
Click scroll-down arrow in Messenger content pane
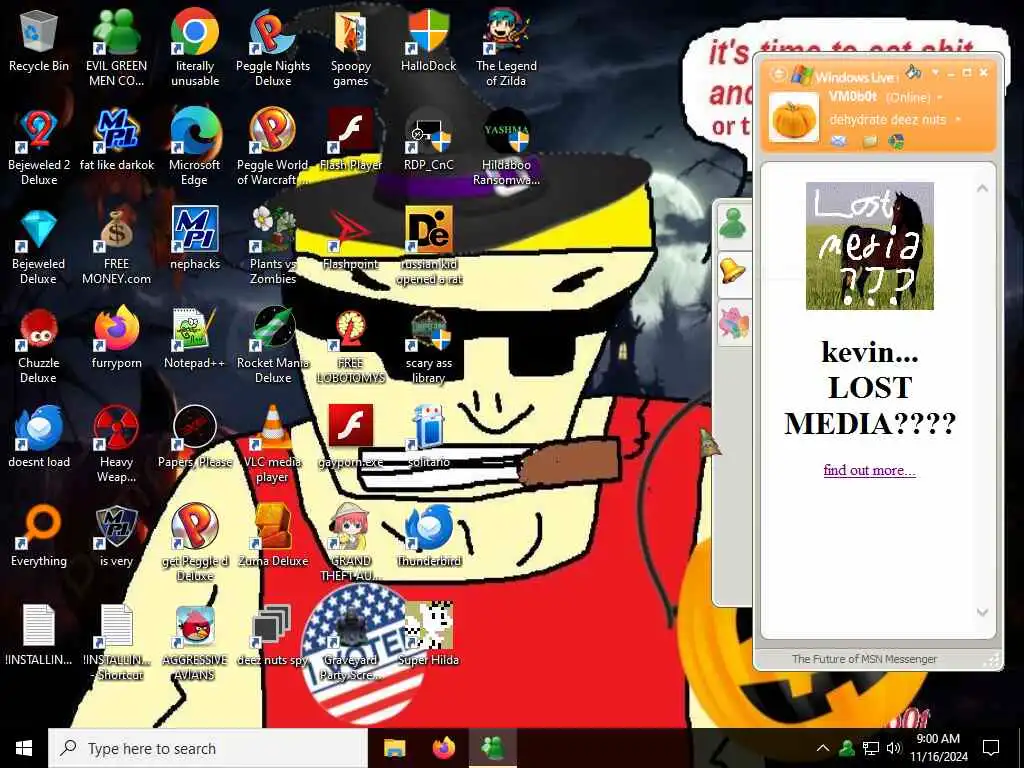(982, 612)
